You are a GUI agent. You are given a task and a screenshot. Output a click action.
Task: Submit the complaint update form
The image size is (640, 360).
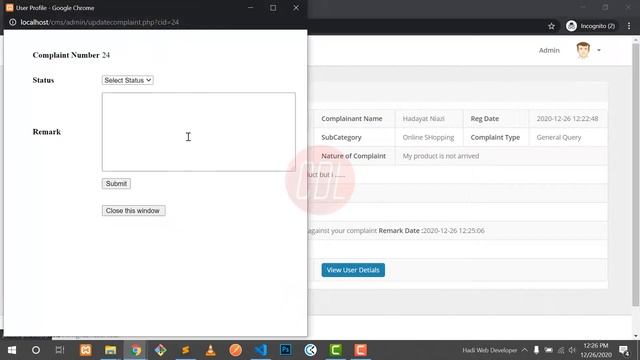click(x=116, y=184)
